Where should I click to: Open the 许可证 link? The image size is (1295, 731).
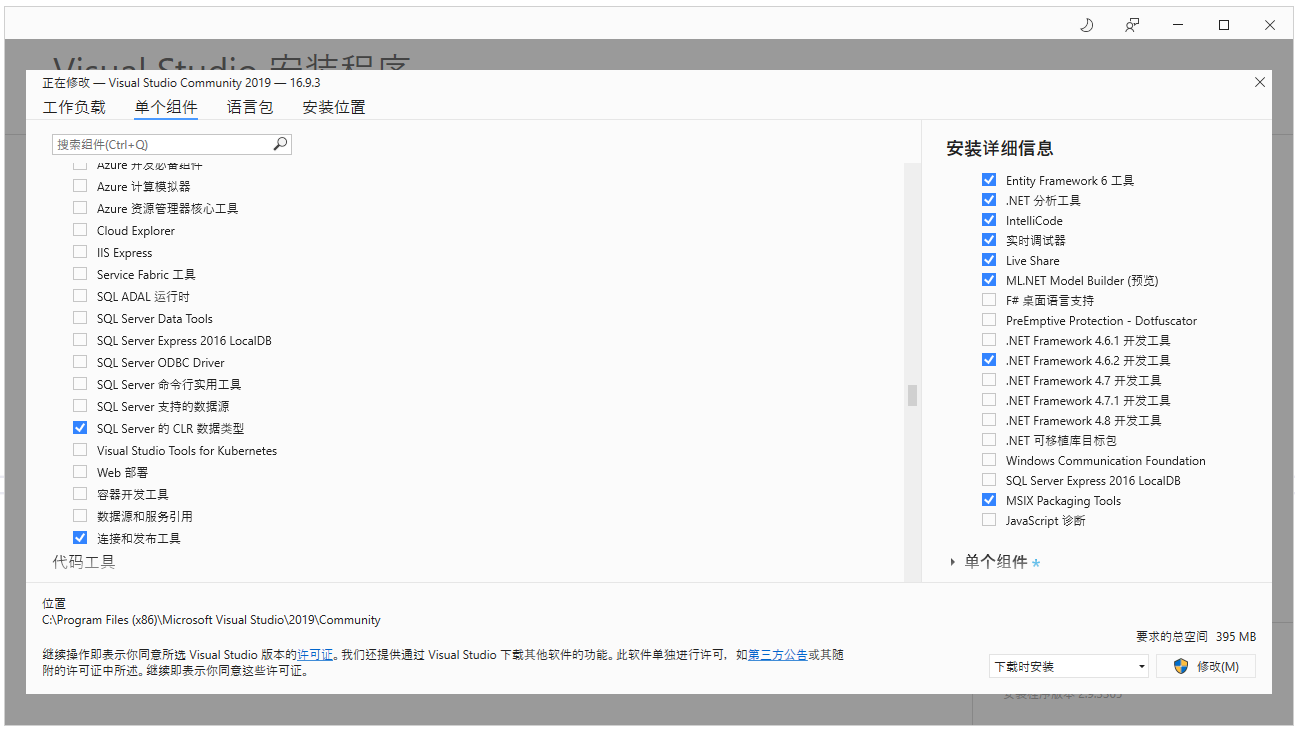[x=315, y=655]
